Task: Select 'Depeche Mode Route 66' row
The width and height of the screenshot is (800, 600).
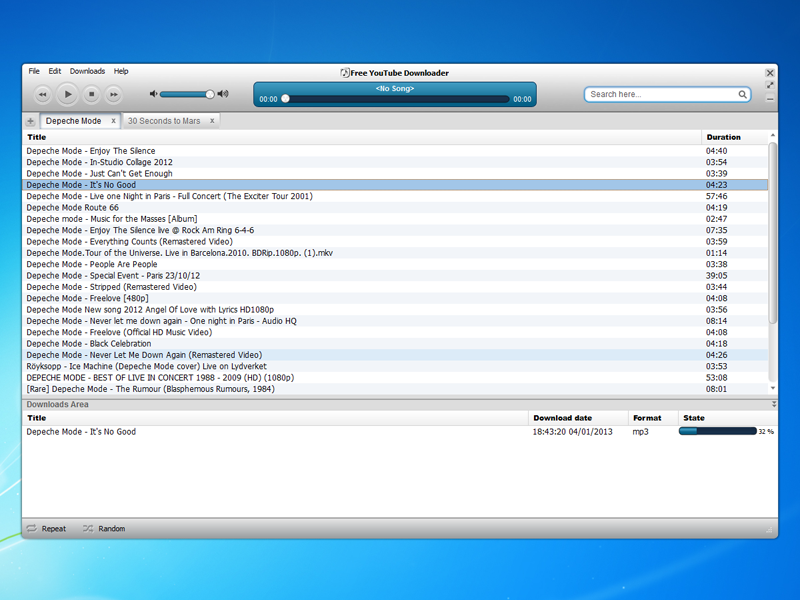Action: coord(395,208)
